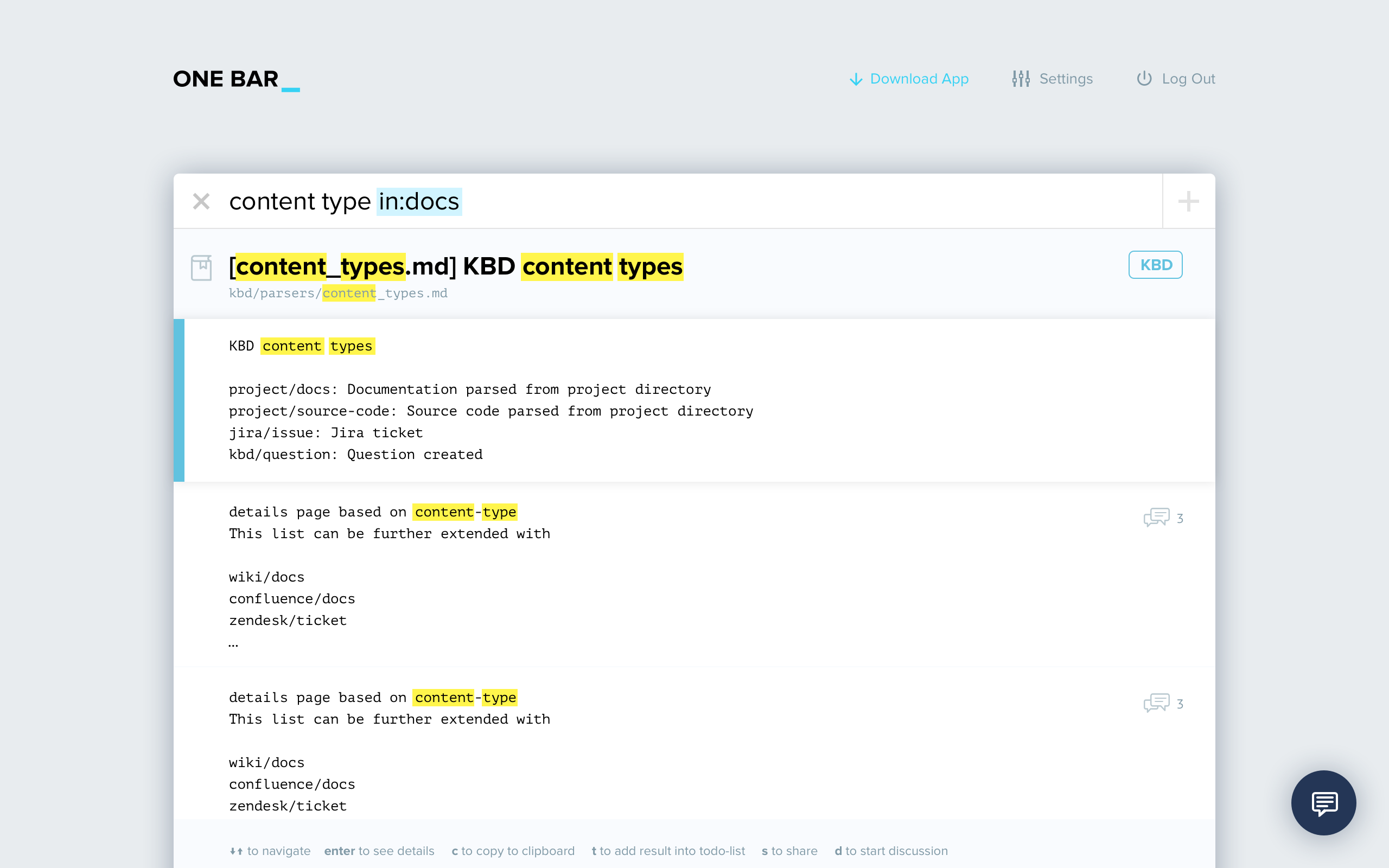Image resolution: width=1389 pixels, height=868 pixels.
Task: Click the ONE BAR logo
Action: [236, 79]
